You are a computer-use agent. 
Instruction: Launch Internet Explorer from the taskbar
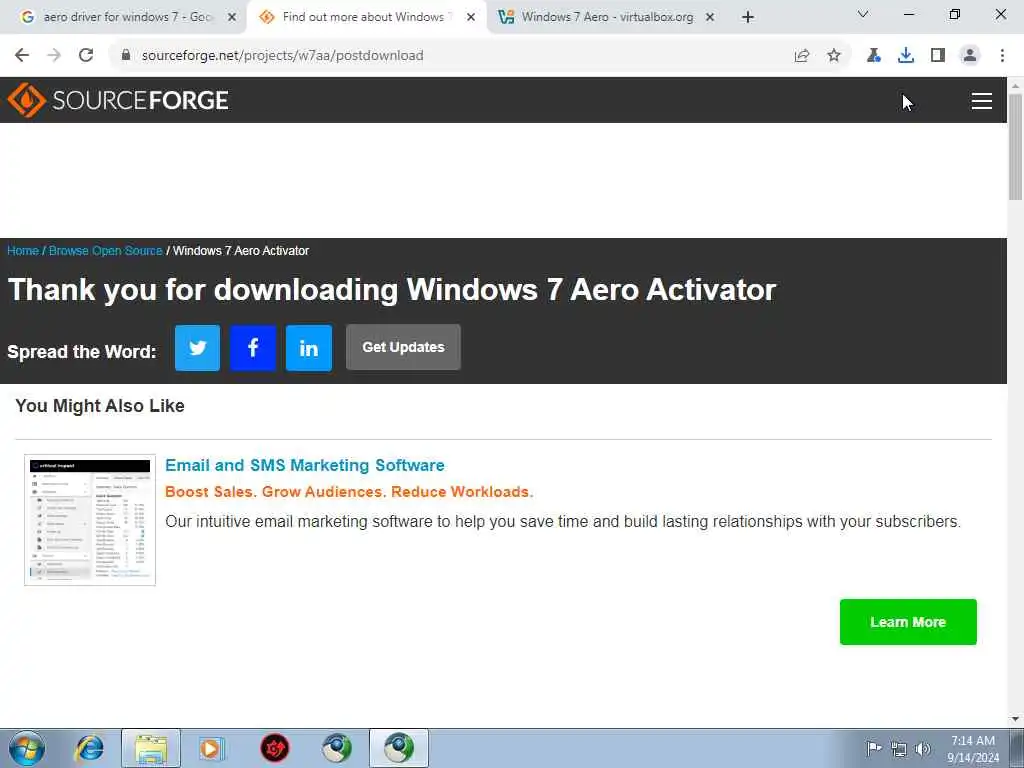tap(89, 748)
